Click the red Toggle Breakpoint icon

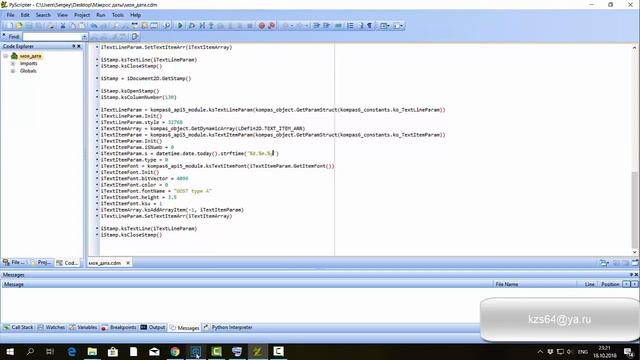point(262,26)
